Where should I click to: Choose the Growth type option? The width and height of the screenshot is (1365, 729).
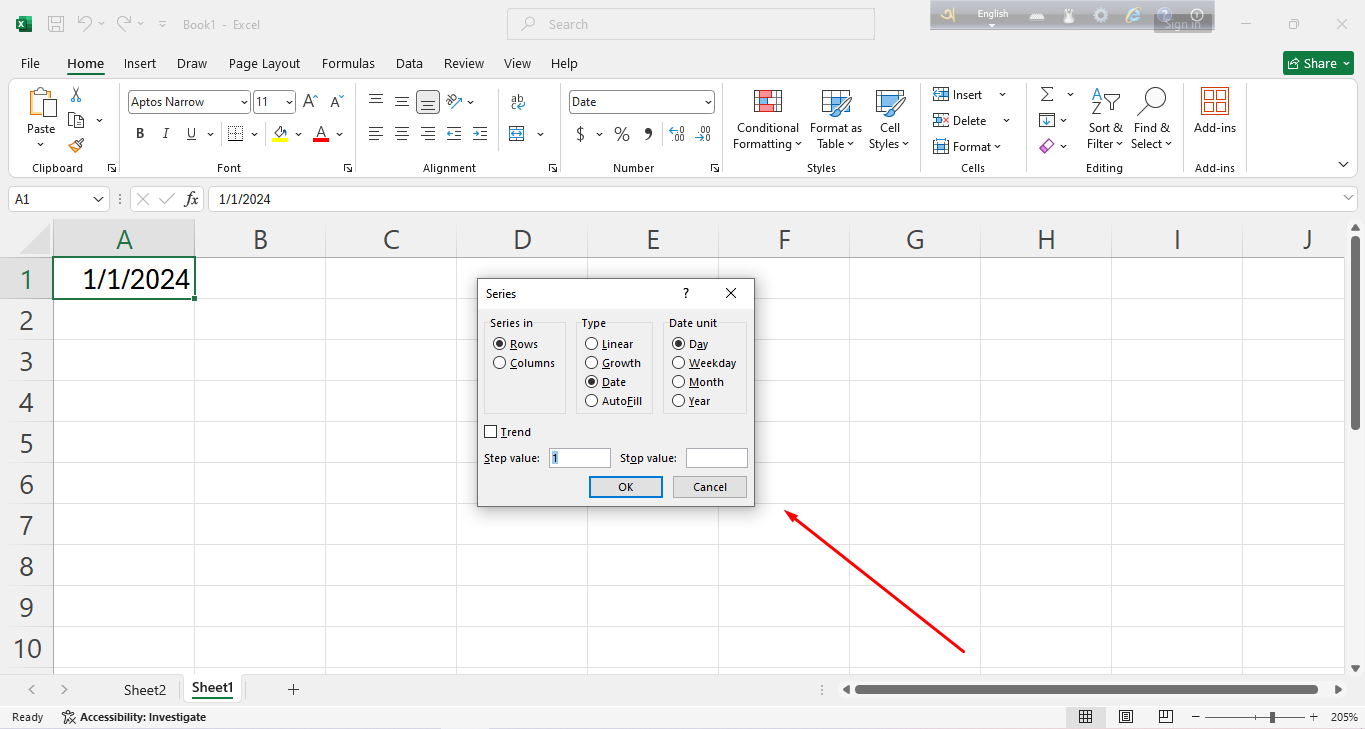[x=592, y=363]
